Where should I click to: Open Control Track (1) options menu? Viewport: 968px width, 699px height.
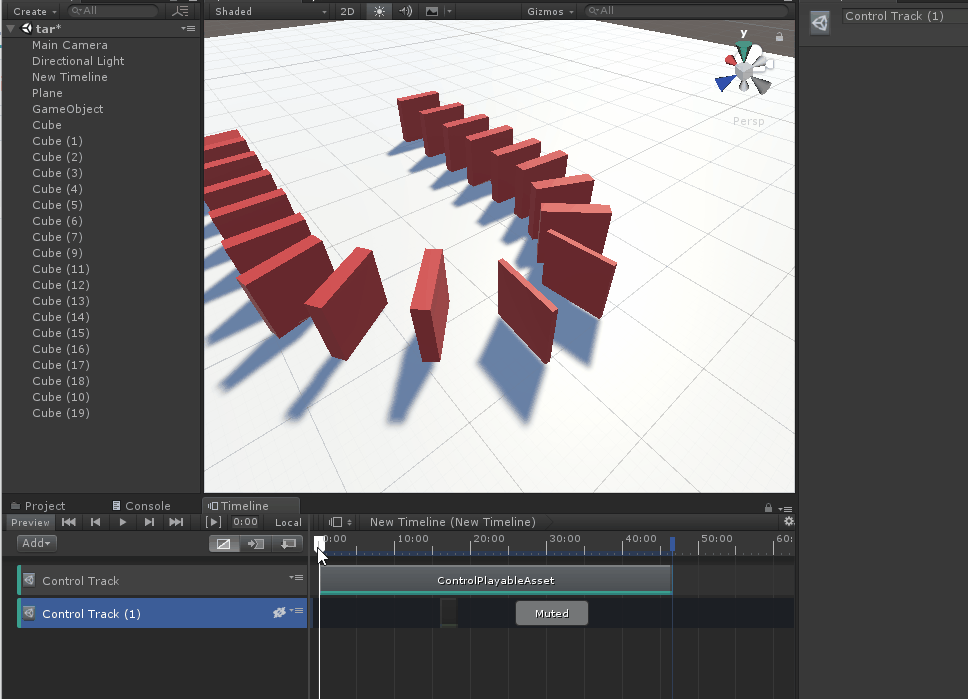click(x=296, y=611)
